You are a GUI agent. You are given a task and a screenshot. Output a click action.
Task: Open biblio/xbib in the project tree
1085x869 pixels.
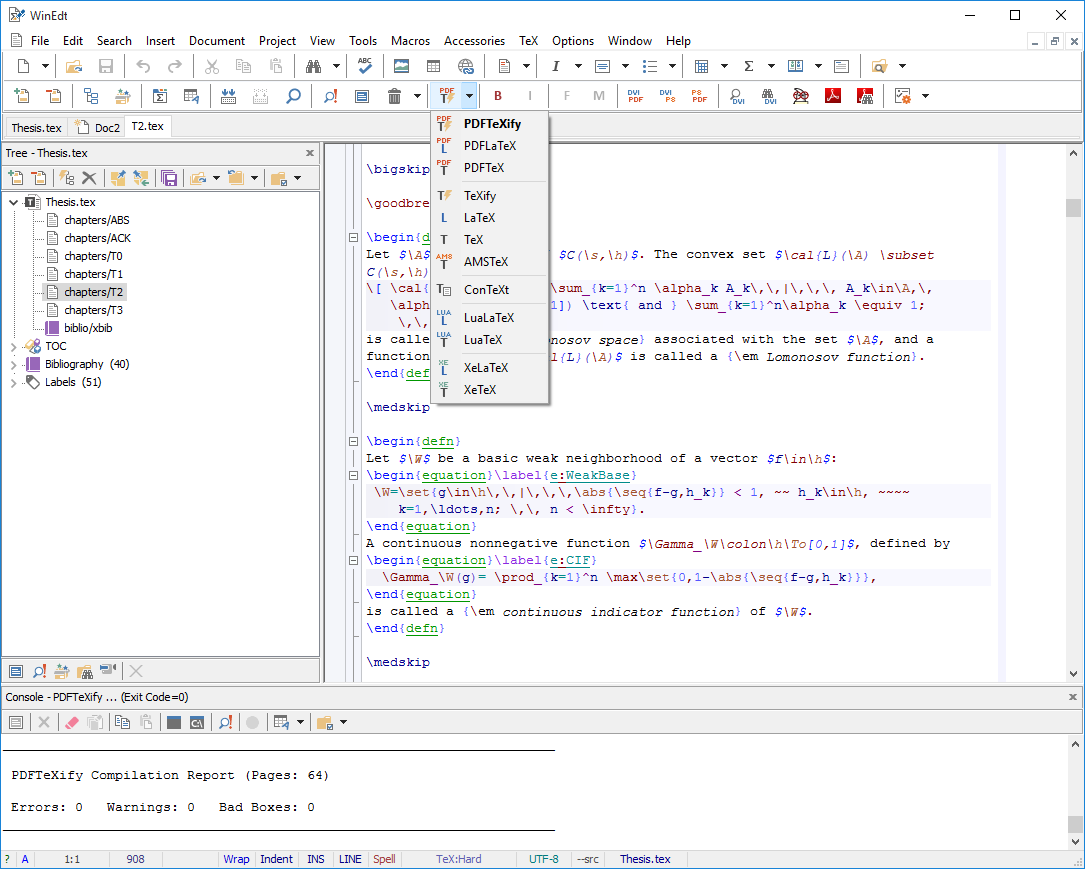(x=88, y=328)
